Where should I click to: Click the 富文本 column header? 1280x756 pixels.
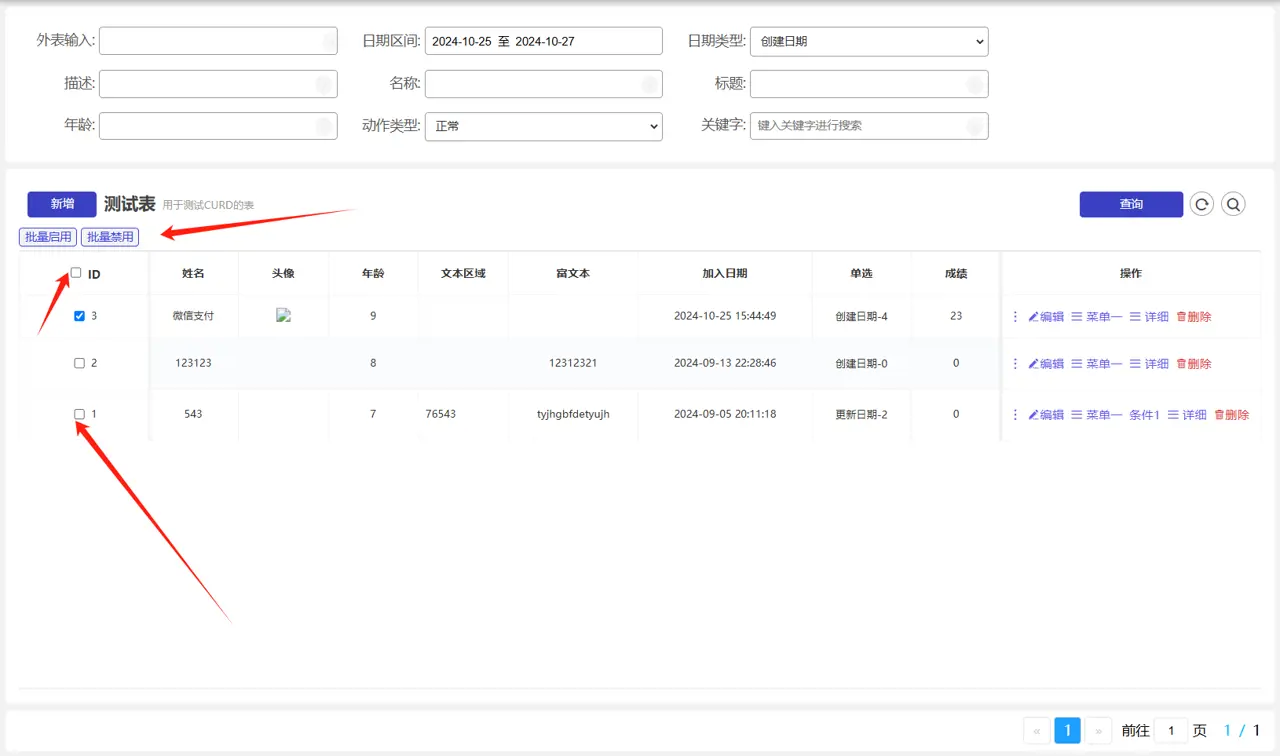573,273
